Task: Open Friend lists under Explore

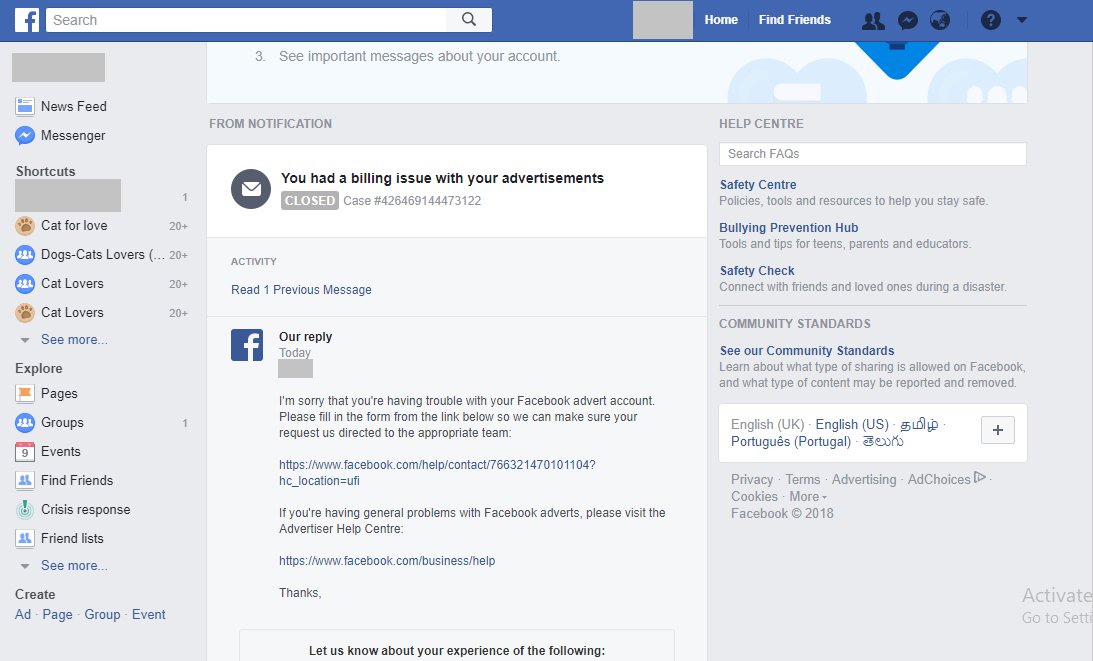Action: pos(72,538)
